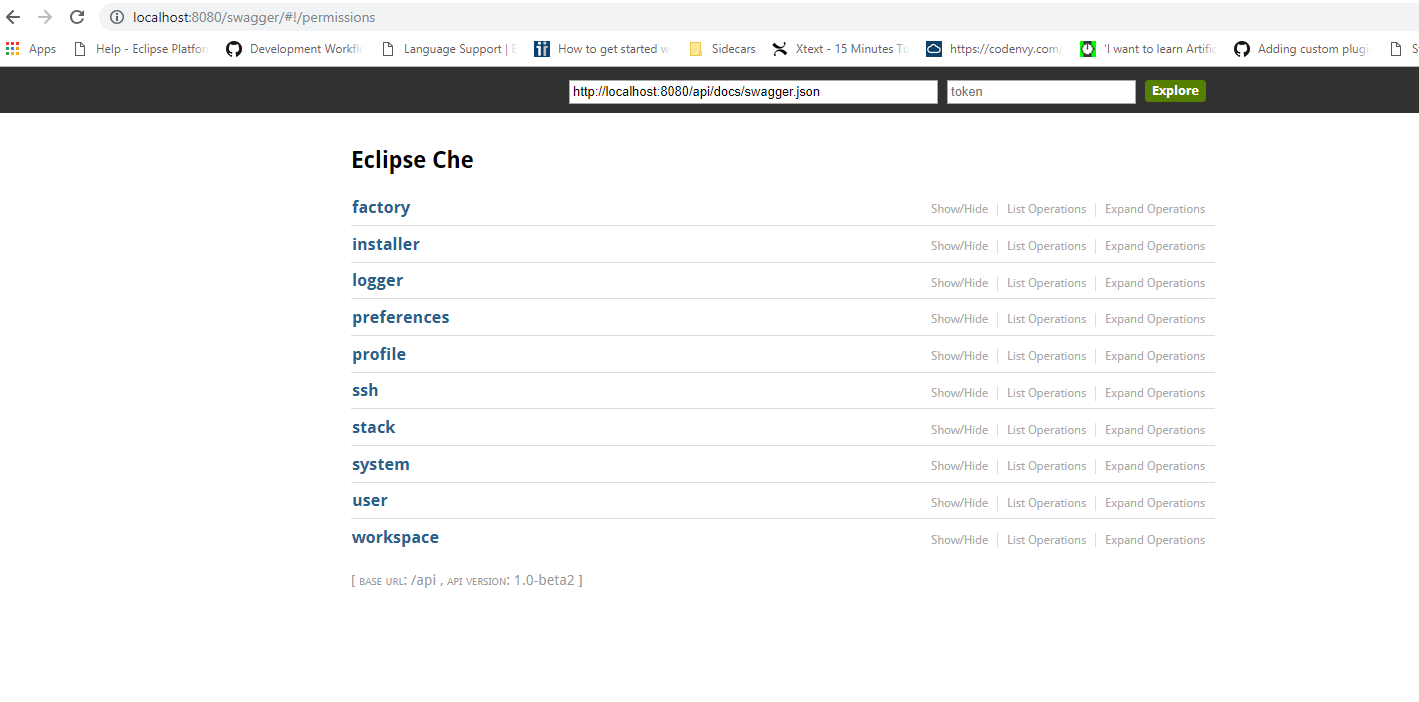Click the green Explore button
Screen dimensions: 1419x702
tap(1175, 91)
